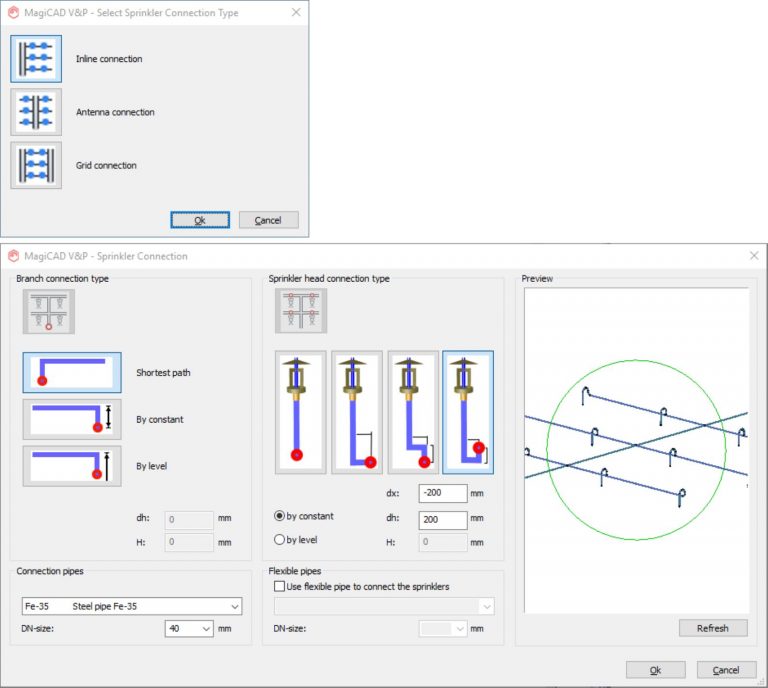Close the Sprinkler Connection dialog

tap(754, 256)
